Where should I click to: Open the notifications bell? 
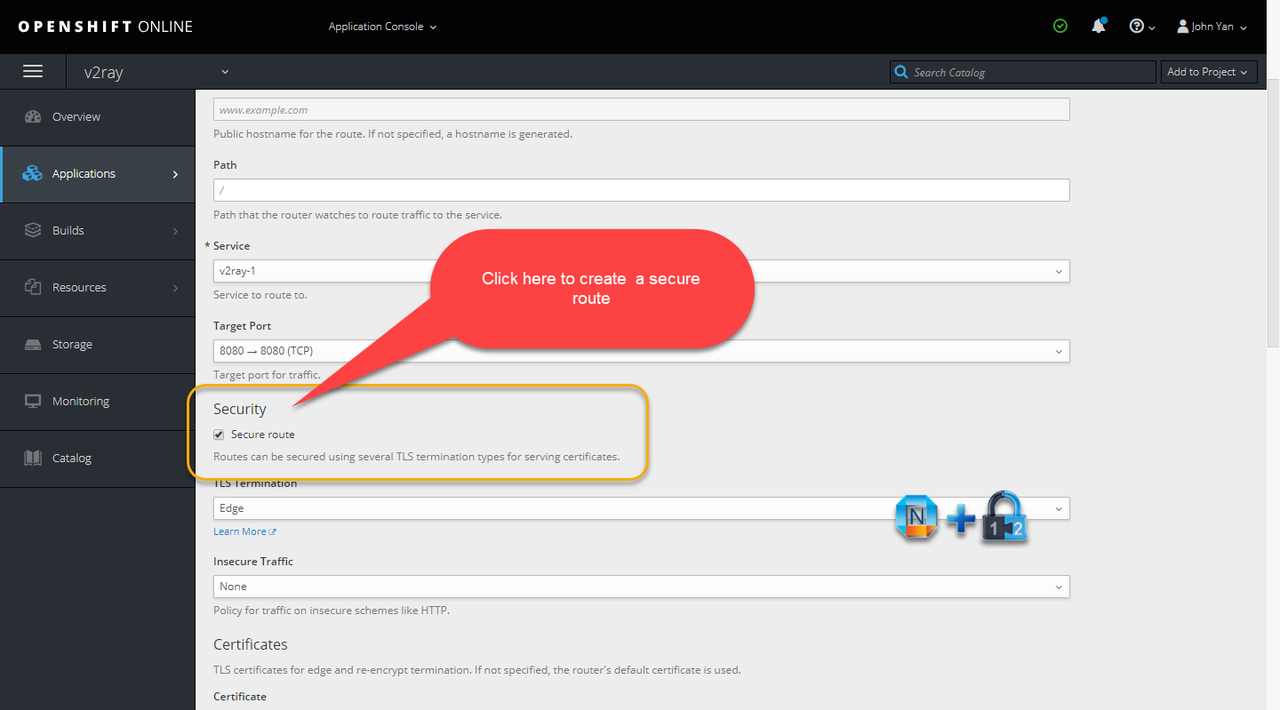pos(1098,26)
